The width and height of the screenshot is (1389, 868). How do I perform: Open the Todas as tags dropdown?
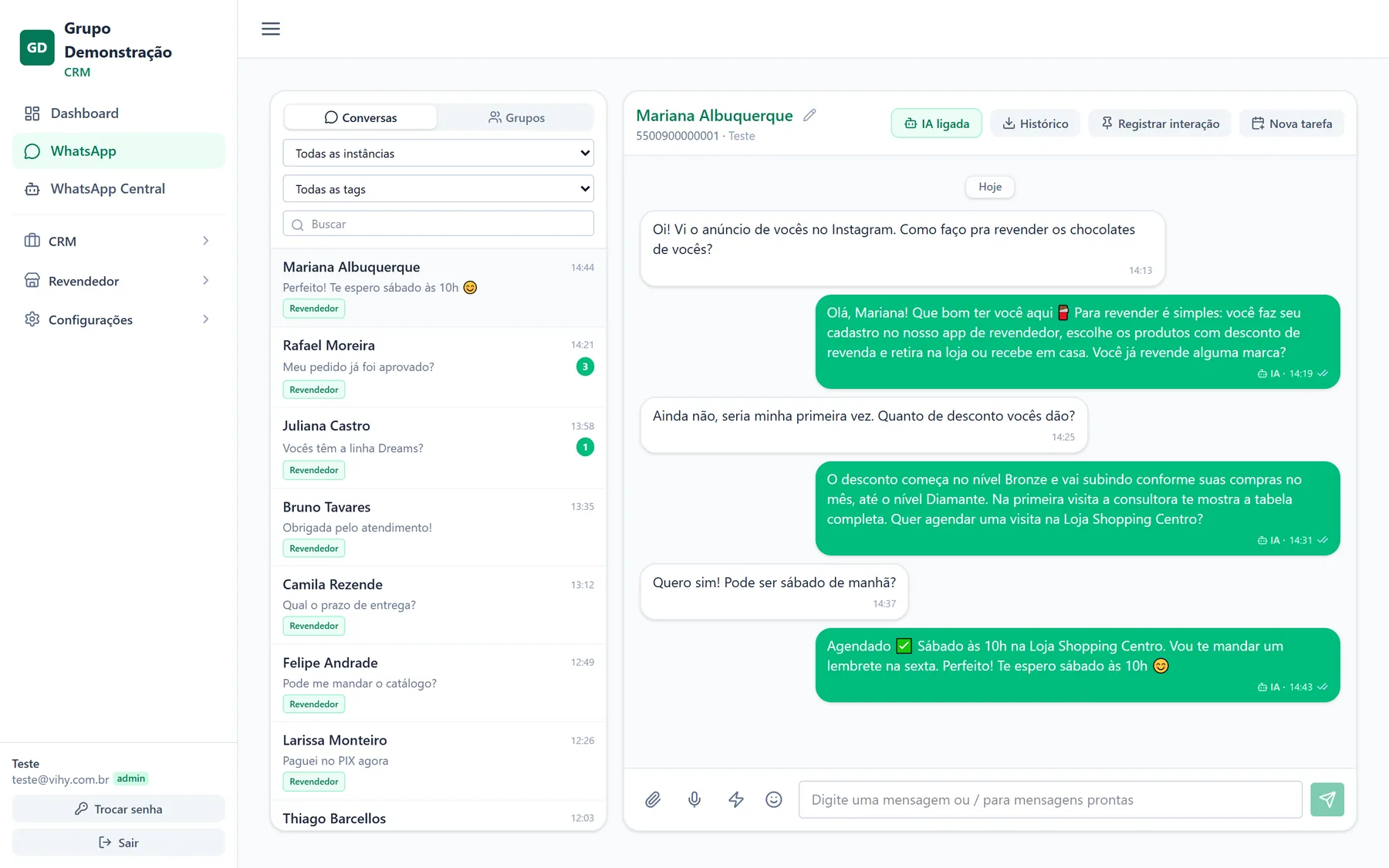click(x=438, y=189)
